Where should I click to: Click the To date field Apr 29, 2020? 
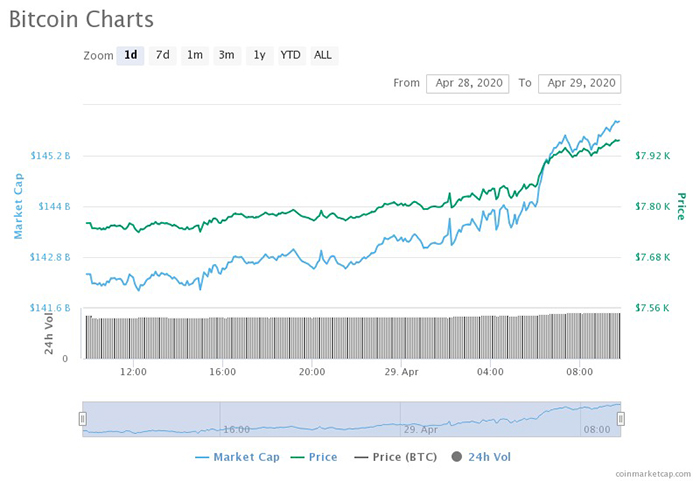click(580, 83)
